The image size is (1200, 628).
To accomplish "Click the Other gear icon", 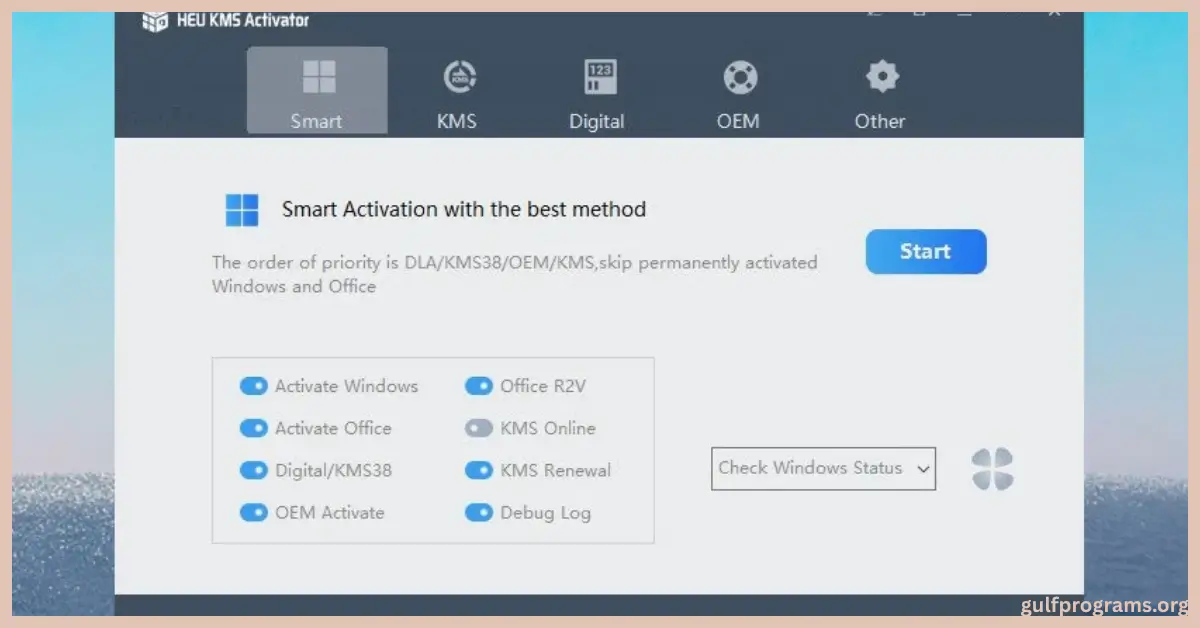I will point(881,77).
